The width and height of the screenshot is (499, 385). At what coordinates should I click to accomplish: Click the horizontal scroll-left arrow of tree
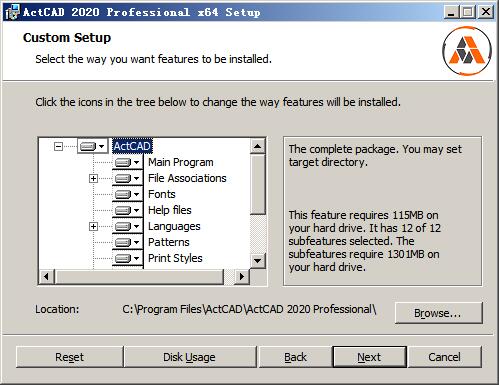(47, 277)
